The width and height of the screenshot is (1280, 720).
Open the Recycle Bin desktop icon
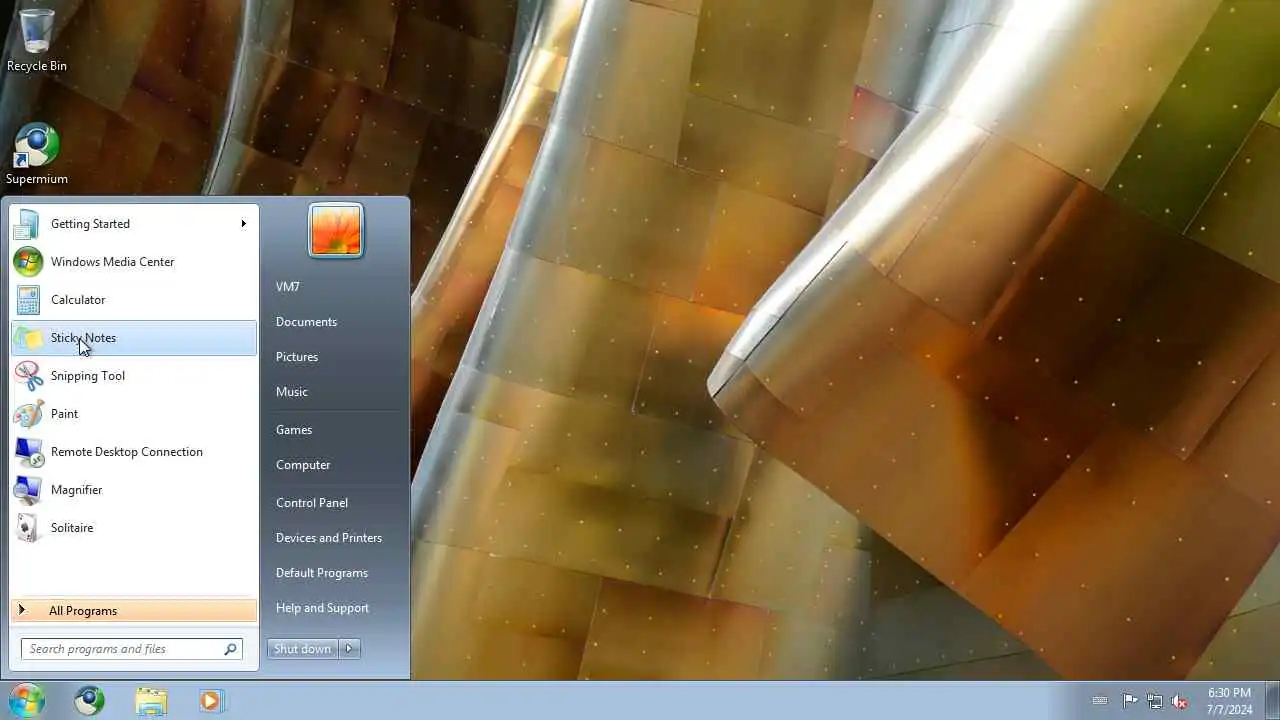tap(37, 40)
